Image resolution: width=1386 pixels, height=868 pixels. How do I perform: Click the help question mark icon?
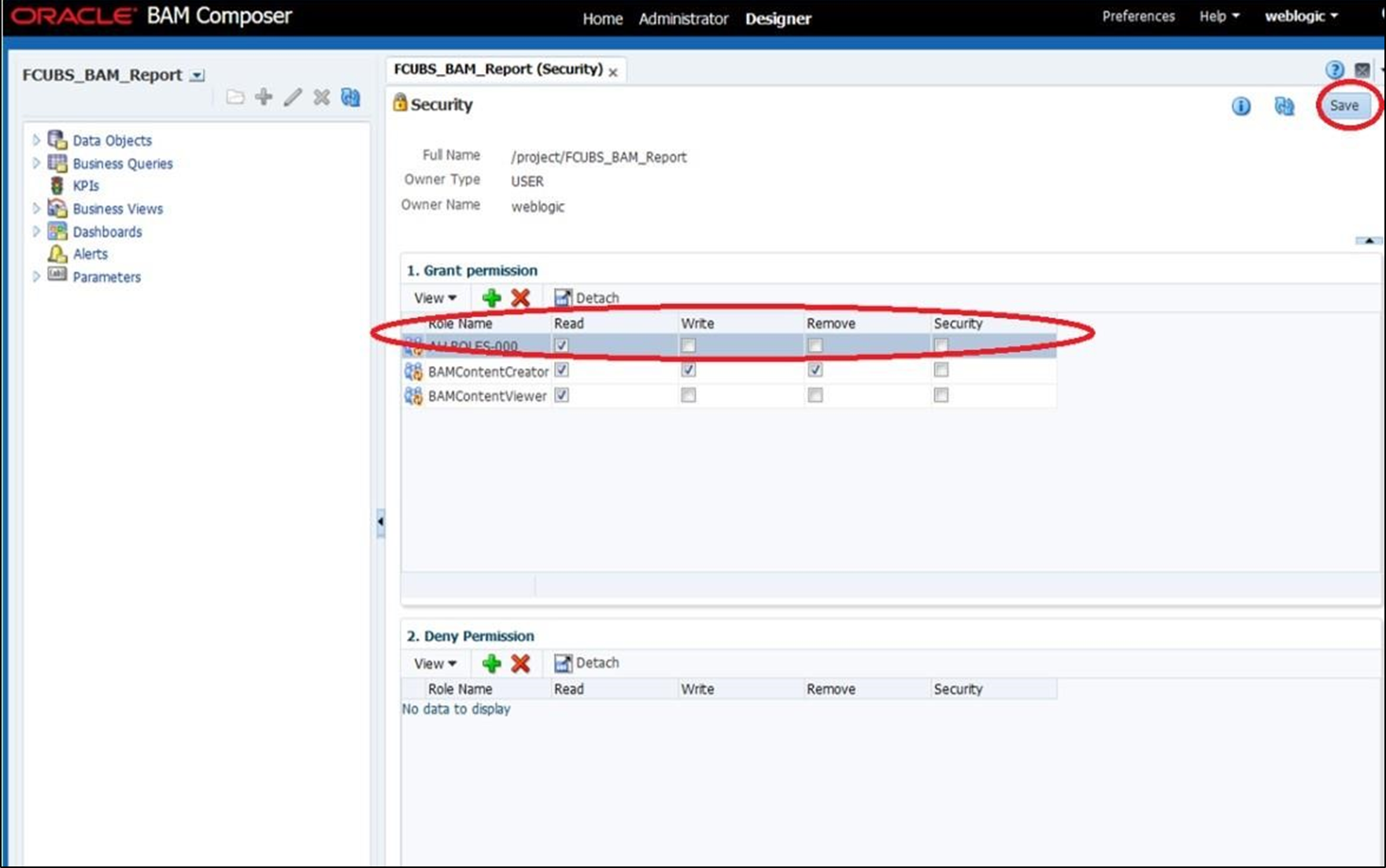click(x=1335, y=70)
